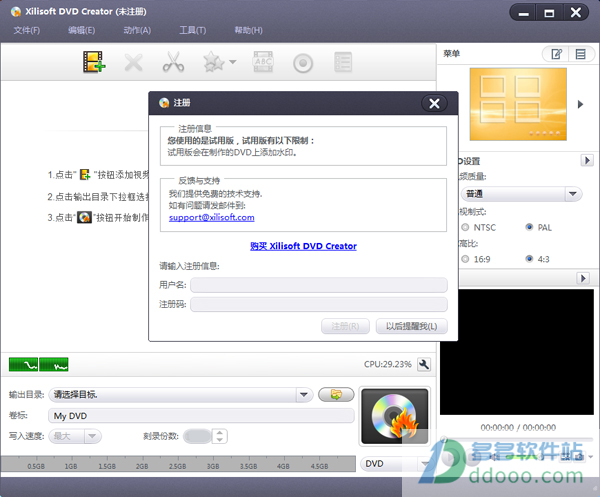Maximize the Xilisoft DVD Creator window
The image size is (600, 497).
point(549,14)
